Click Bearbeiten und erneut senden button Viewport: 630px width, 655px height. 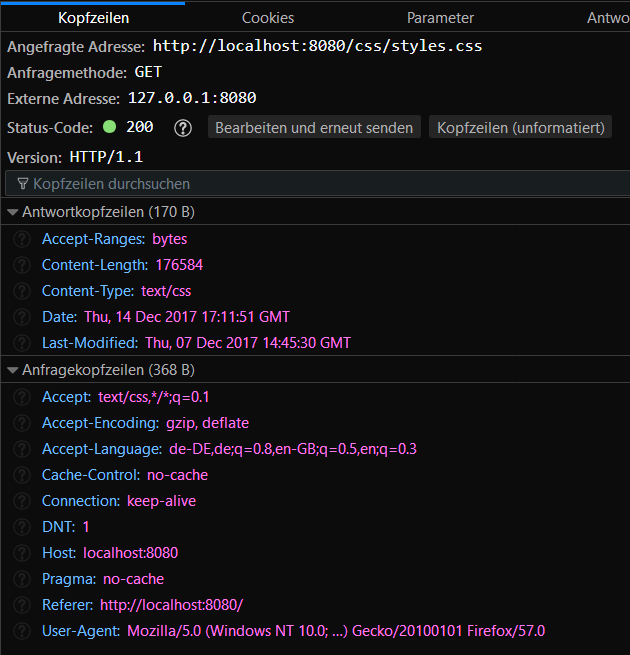(x=314, y=127)
